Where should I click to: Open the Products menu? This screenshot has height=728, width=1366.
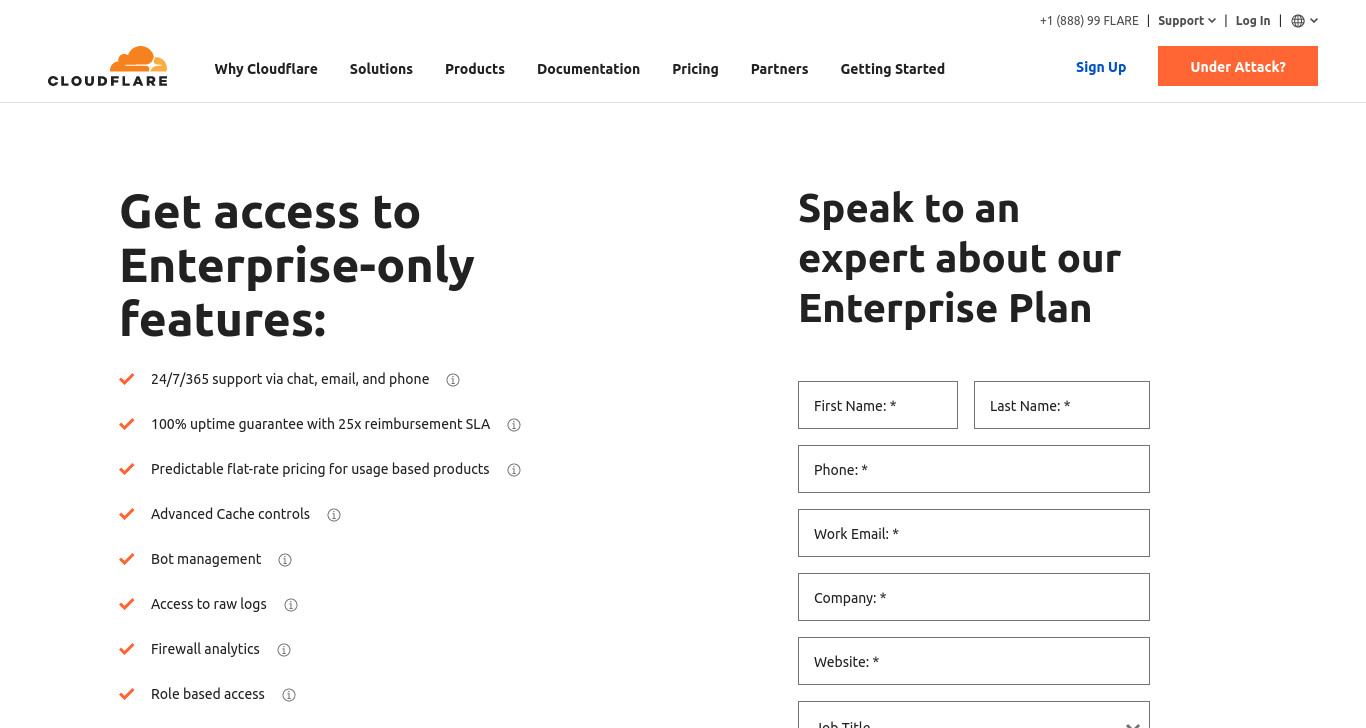pos(475,69)
